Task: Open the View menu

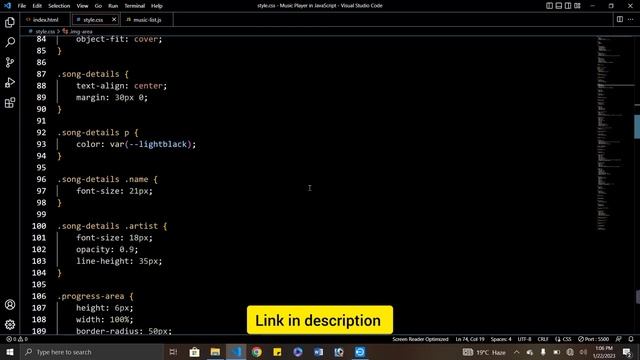Action: point(82,6)
